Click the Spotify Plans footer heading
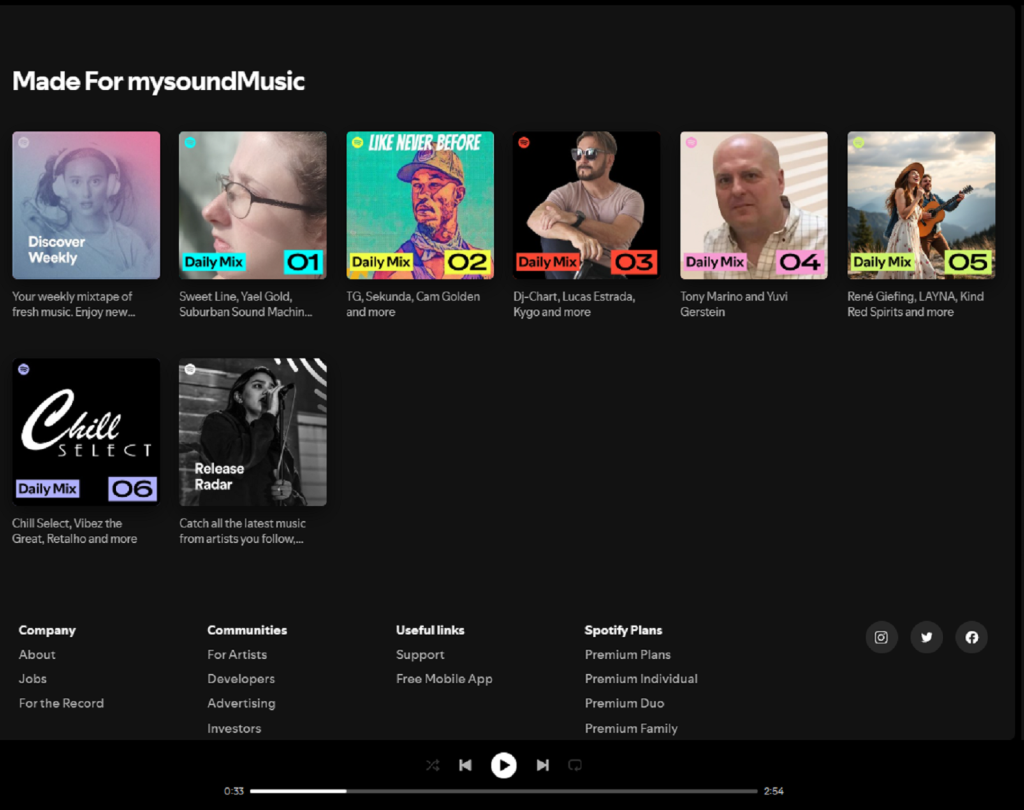 pyautogui.click(x=623, y=630)
